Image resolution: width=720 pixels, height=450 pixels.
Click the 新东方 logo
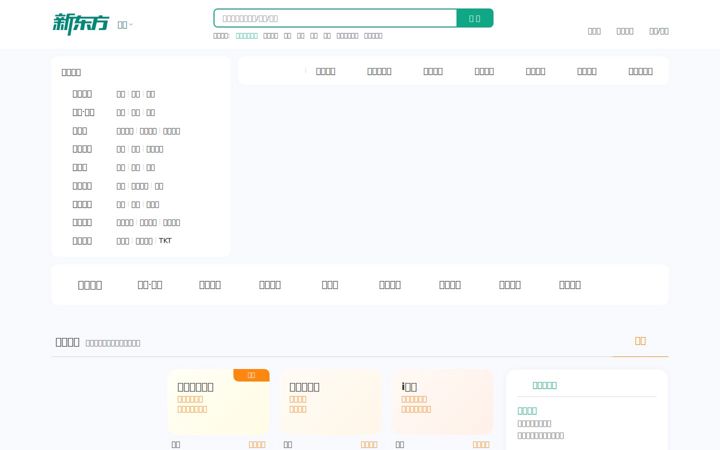[x=81, y=24]
